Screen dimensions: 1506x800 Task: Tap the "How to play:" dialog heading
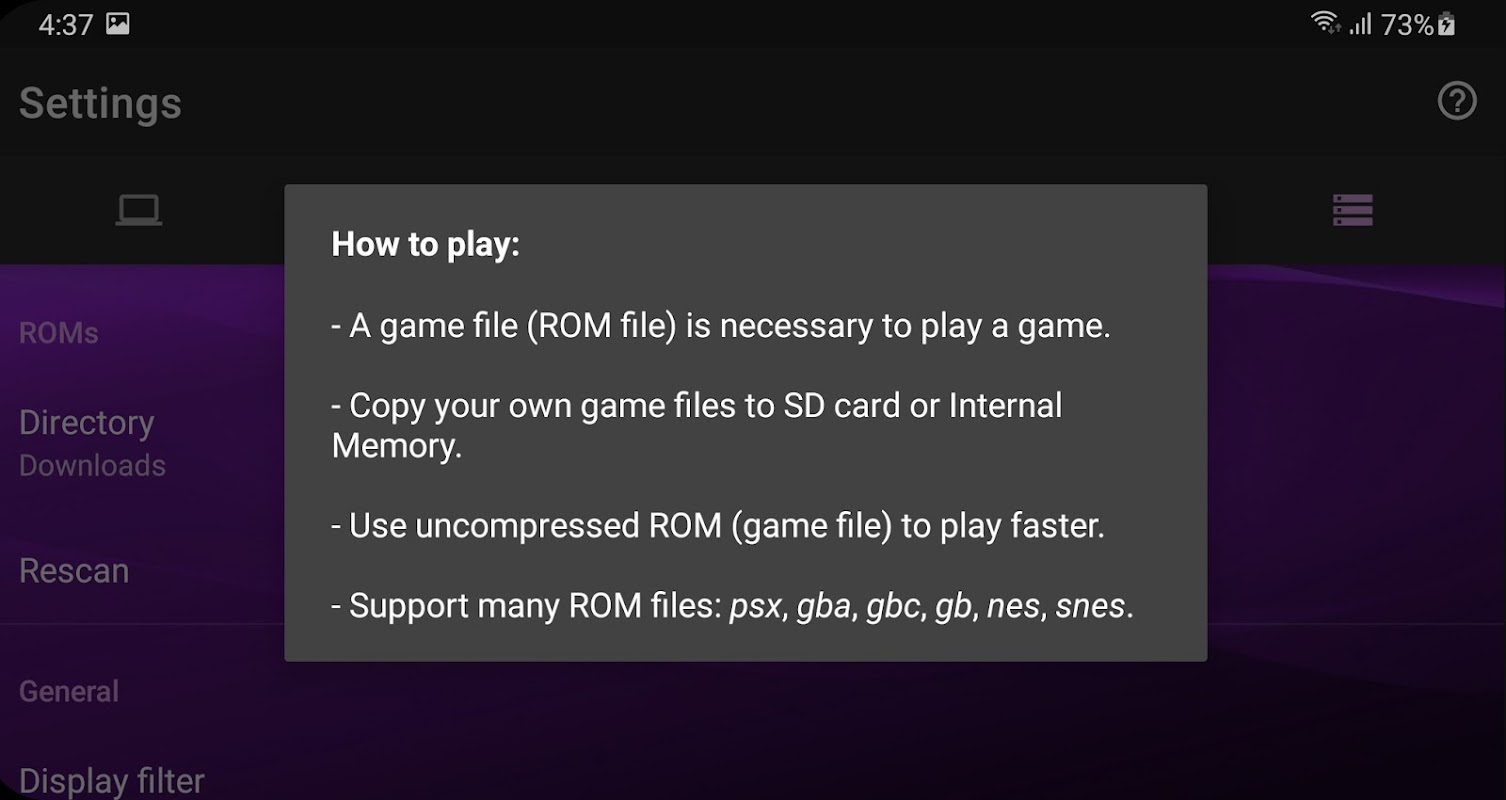(425, 244)
